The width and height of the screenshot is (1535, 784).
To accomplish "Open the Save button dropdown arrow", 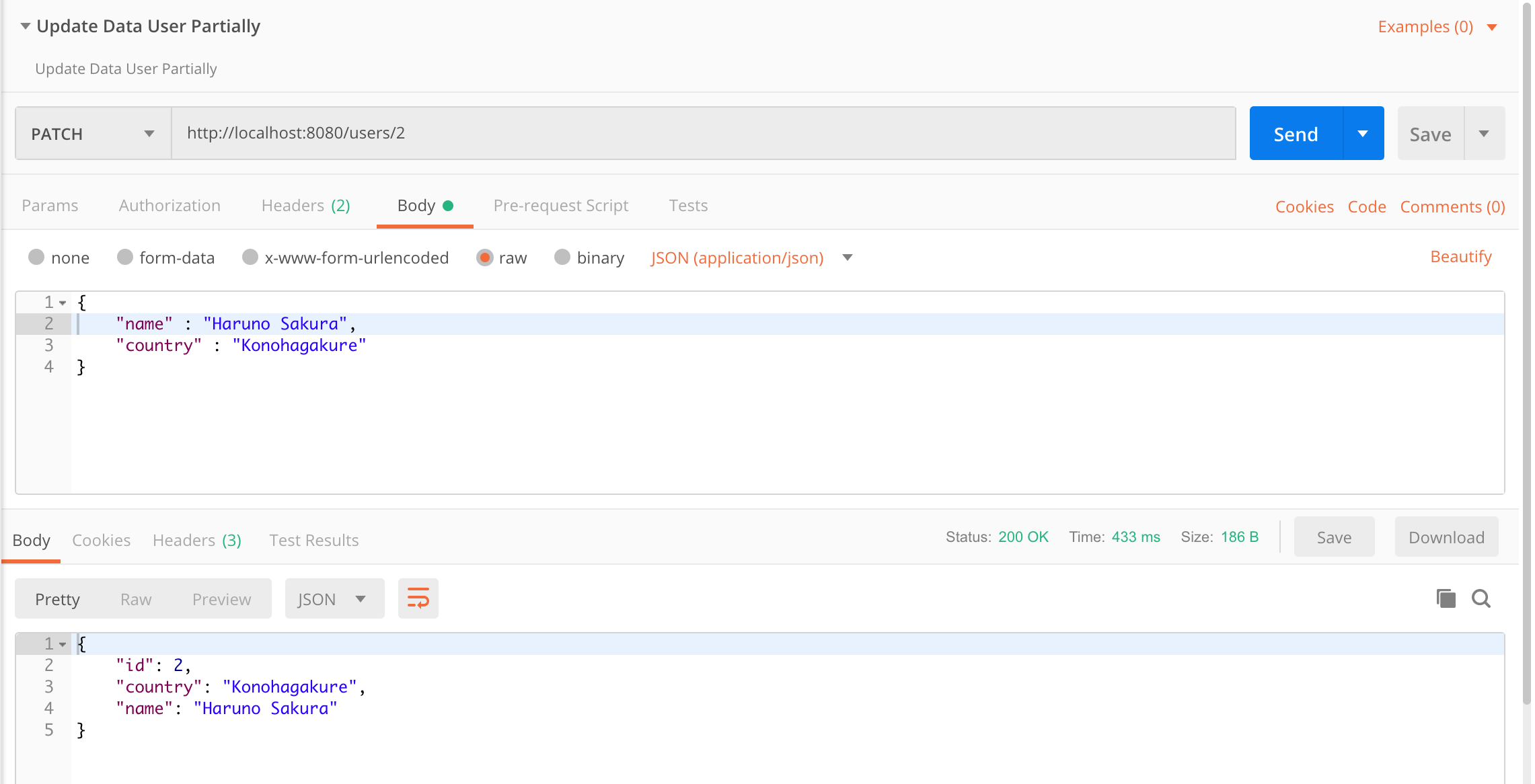I will point(1484,134).
